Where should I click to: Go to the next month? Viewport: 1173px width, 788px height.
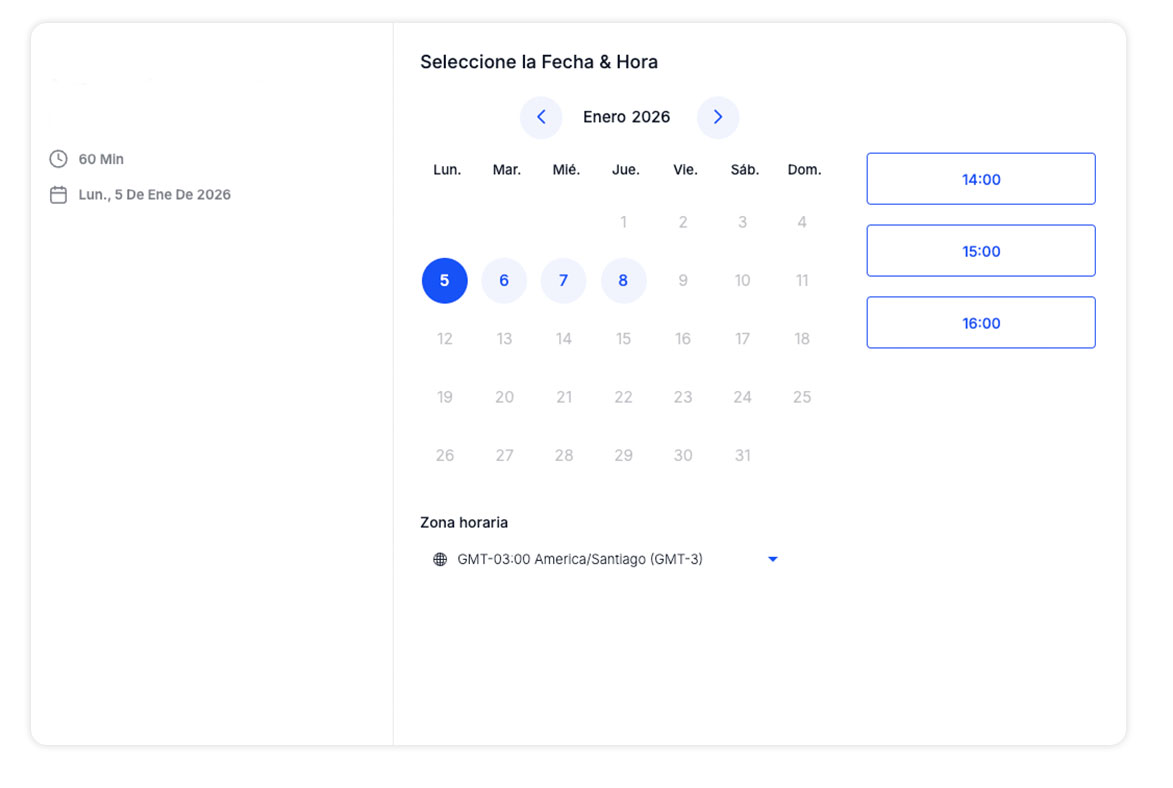tap(718, 117)
